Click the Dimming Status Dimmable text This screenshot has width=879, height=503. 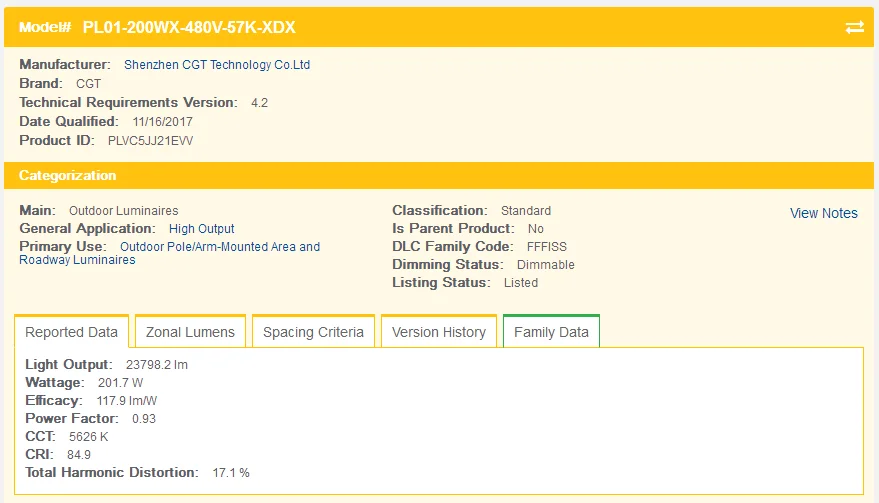tap(545, 265)
